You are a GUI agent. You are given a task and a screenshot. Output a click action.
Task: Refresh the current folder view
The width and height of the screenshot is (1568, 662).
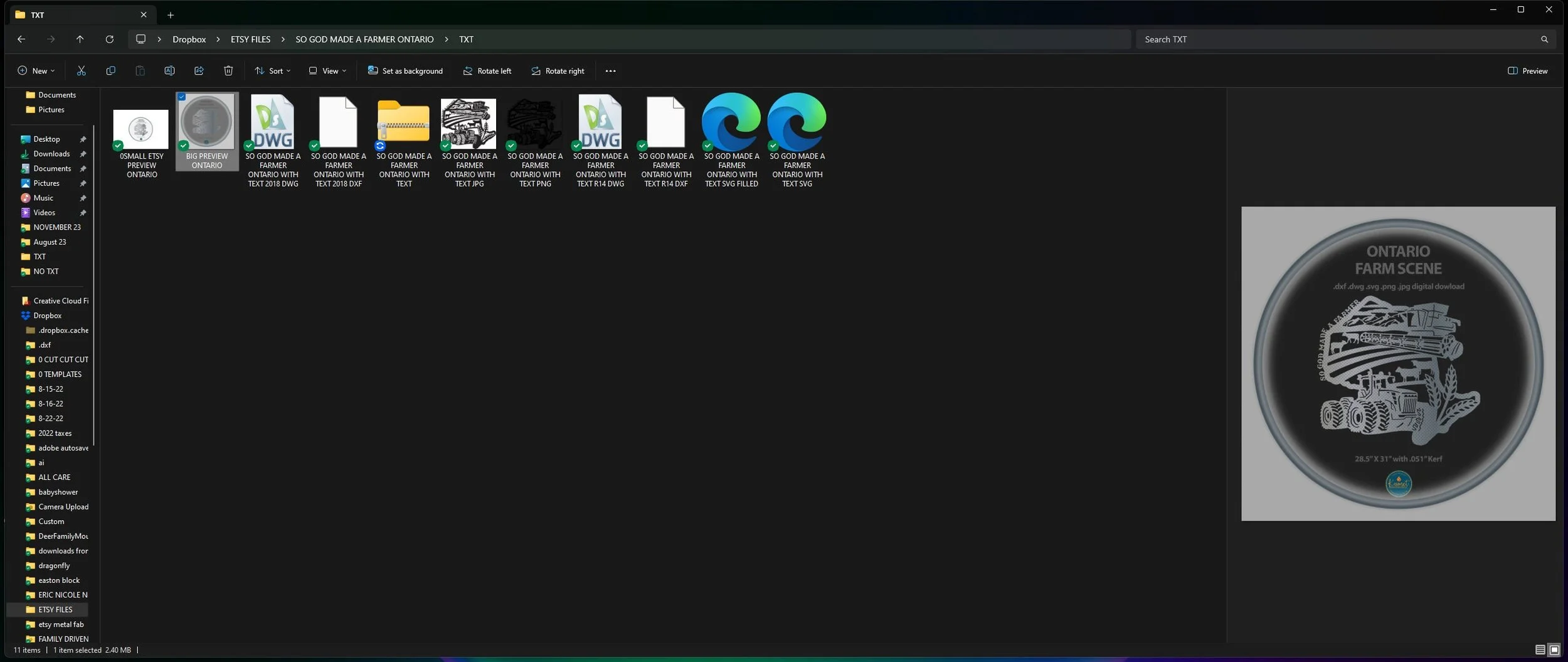click(x=109, y=39)
